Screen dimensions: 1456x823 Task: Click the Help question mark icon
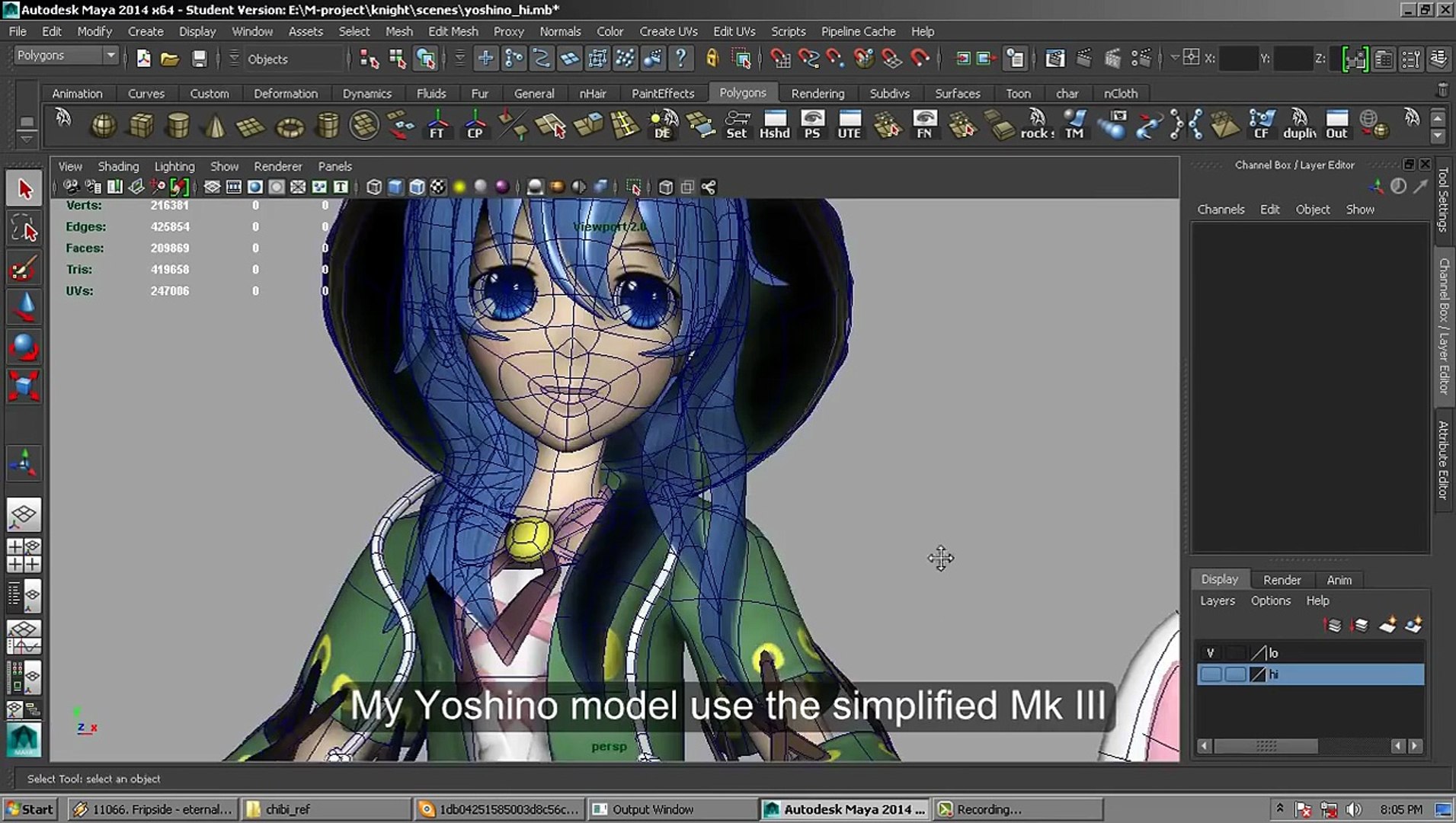pos(682,59)
